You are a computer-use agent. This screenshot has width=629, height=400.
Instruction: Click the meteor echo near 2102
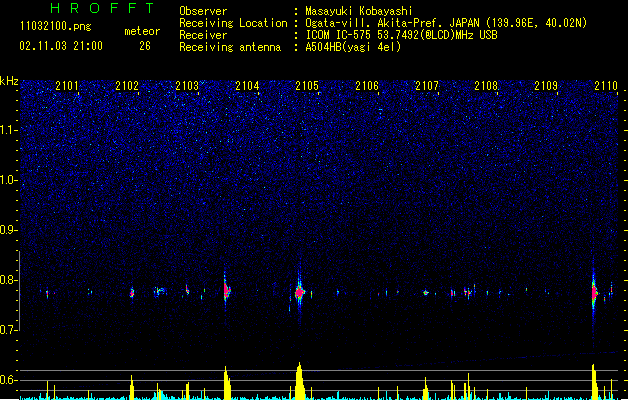coord(132,293)
